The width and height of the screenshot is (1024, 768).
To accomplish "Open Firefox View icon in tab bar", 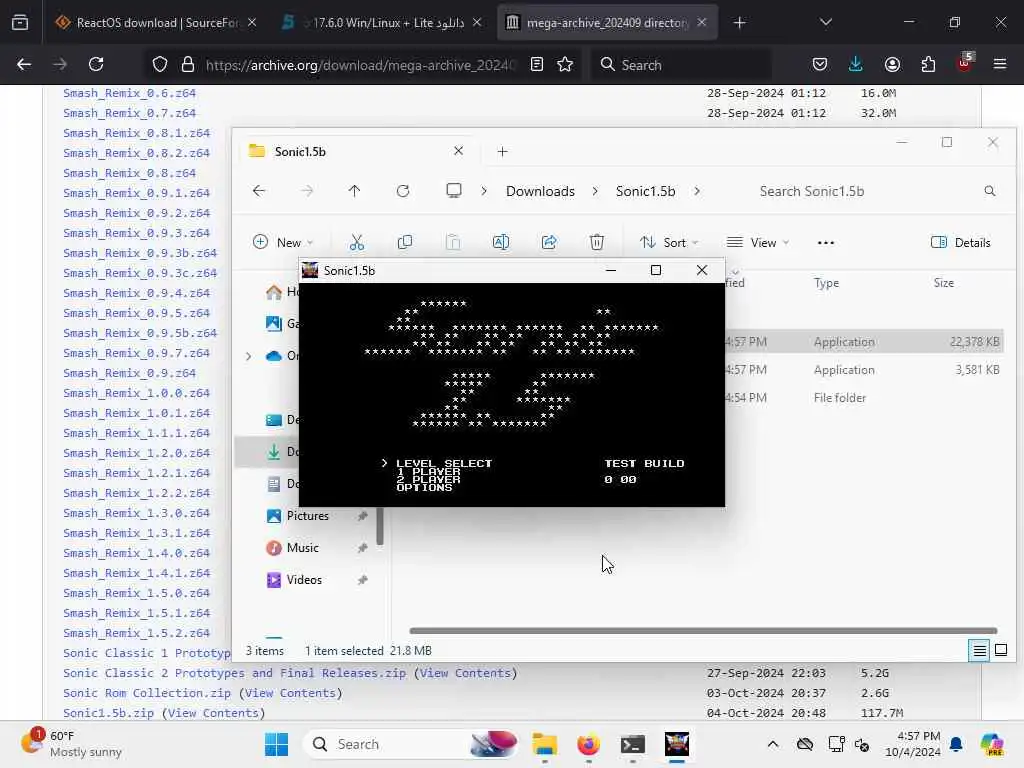I will click(x=20, y=23).
